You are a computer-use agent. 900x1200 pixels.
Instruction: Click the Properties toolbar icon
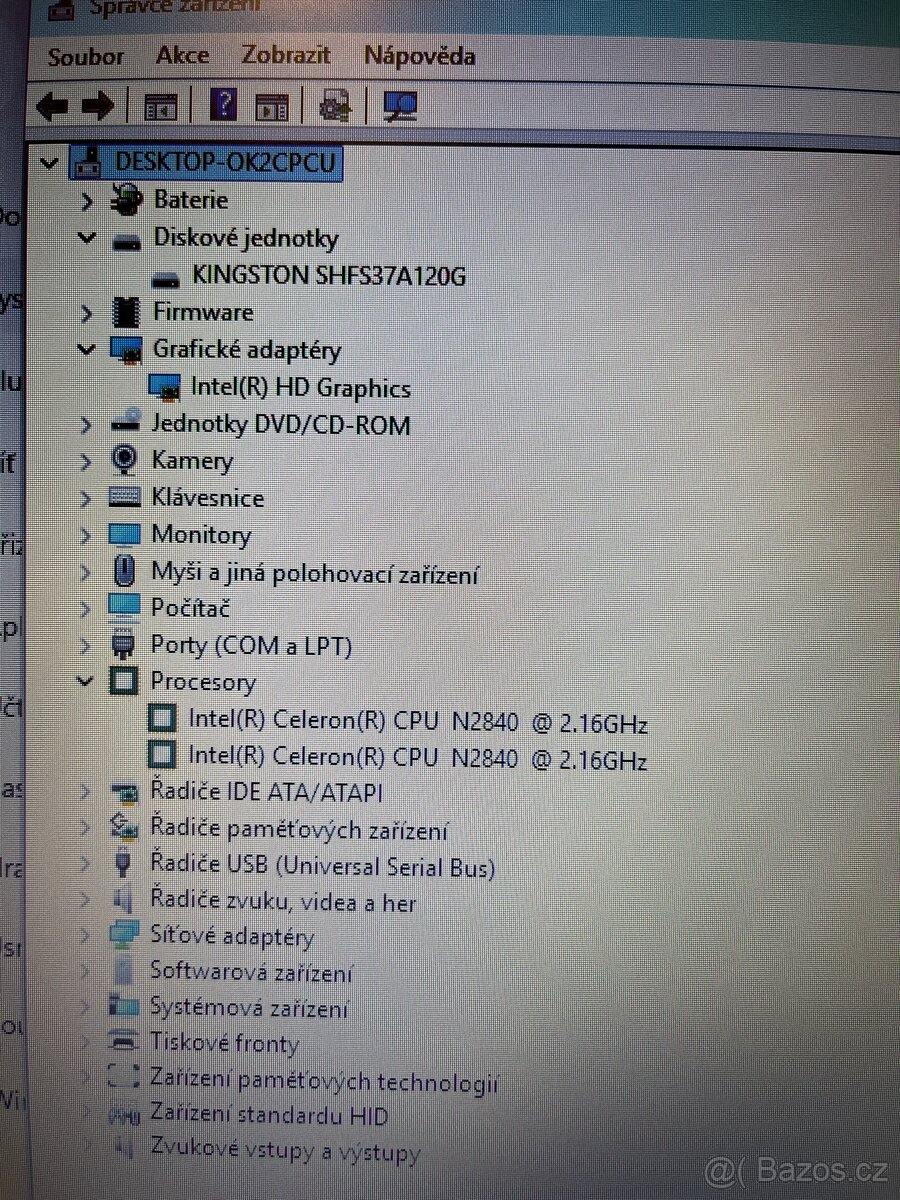click(270, 105)
